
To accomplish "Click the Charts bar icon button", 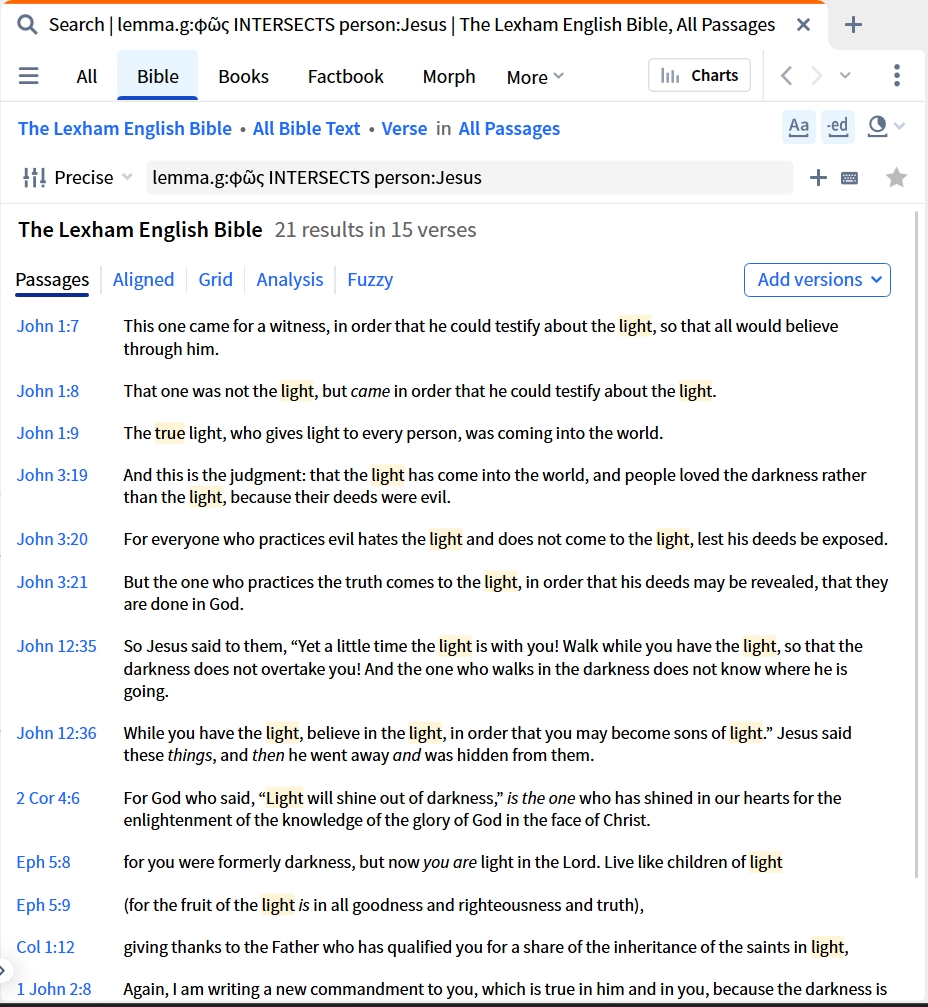I will 699,76.
